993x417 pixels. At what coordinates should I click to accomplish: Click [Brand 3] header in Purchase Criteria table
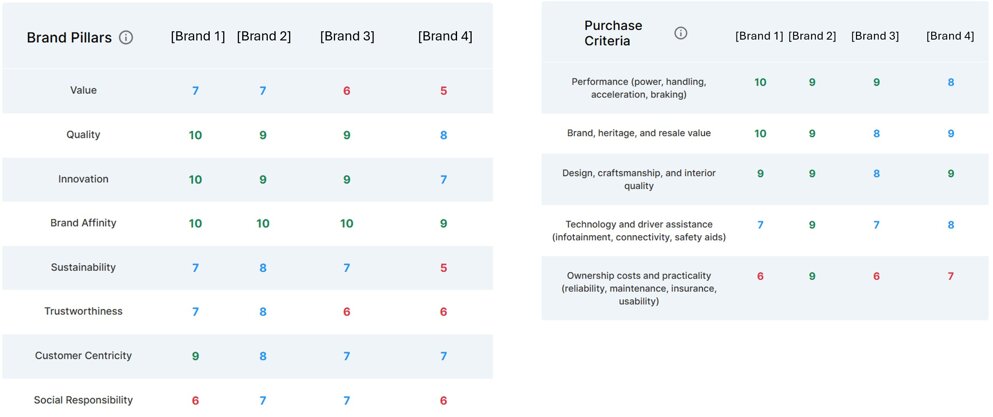(875, 36)
